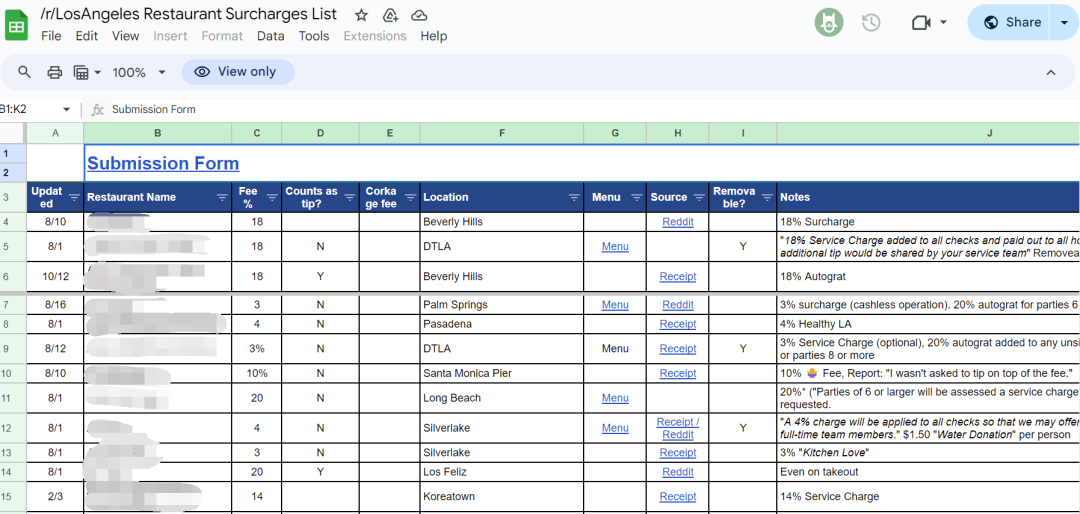This screenshot has width=1080, height=514.
Task: Open the Tools menu
Action: point(313,36)
